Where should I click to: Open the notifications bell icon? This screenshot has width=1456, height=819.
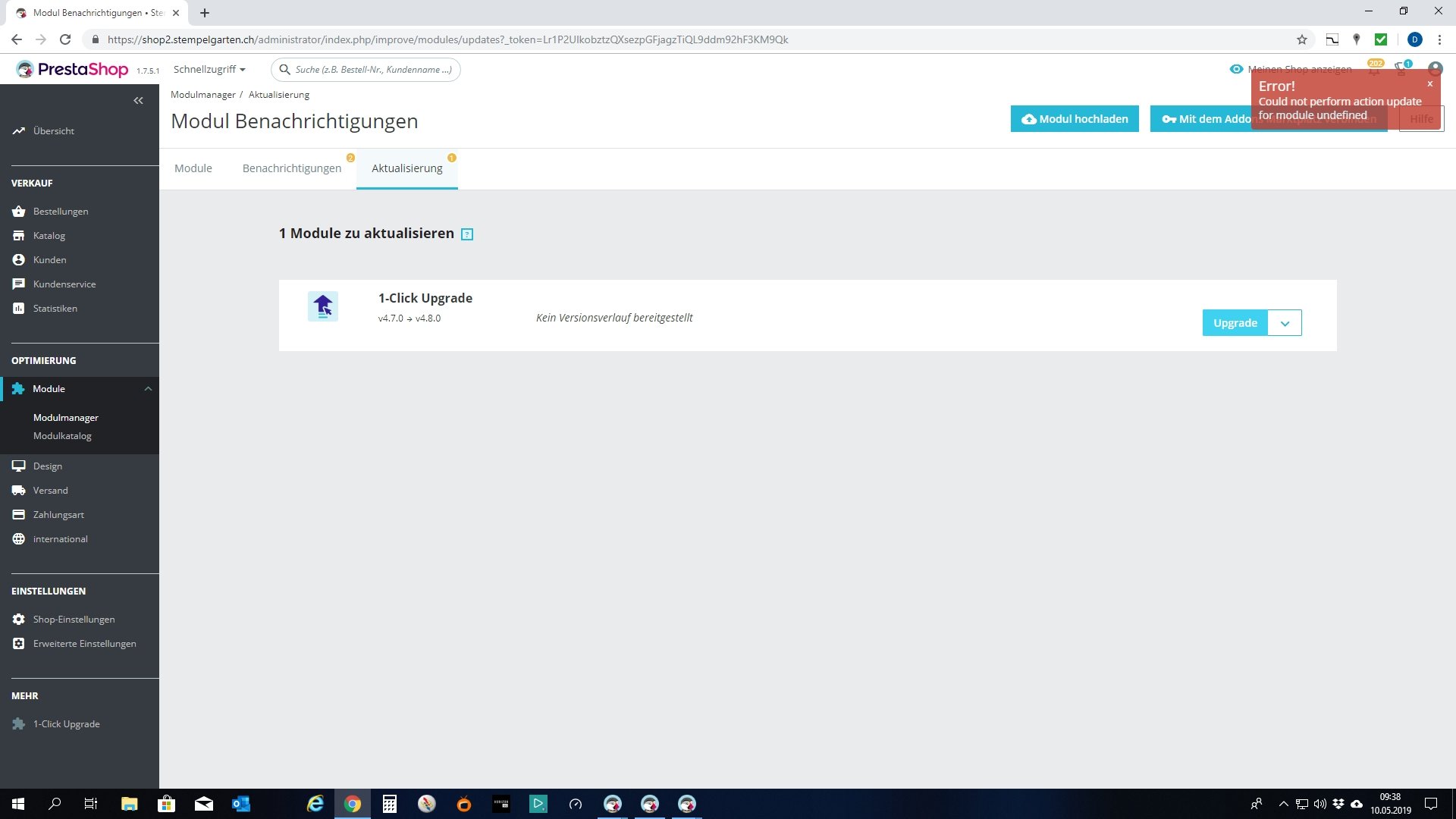[x=1374, y=70]
